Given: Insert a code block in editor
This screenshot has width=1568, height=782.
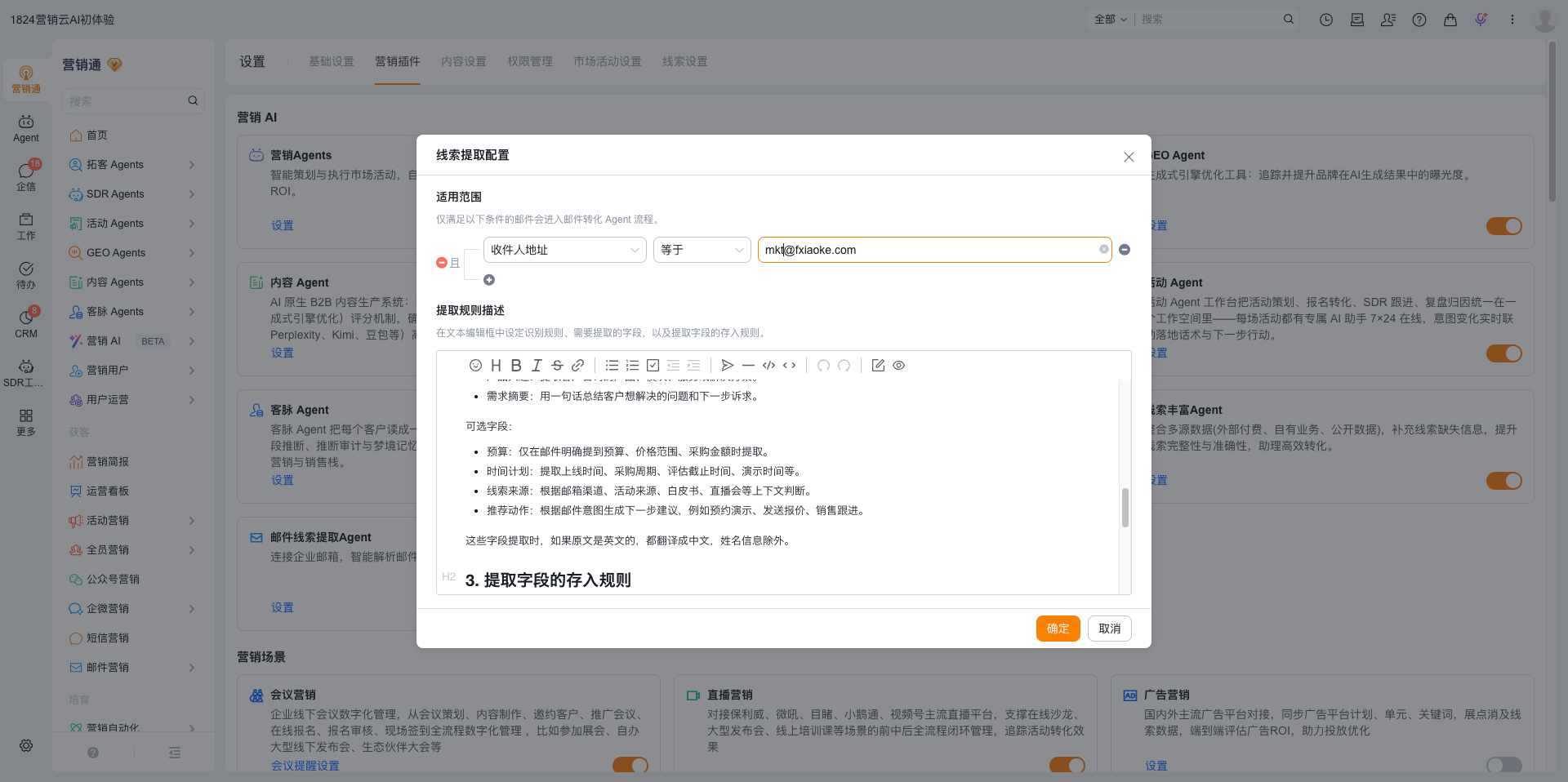Looking at the screenshot, I should point(768,366).
